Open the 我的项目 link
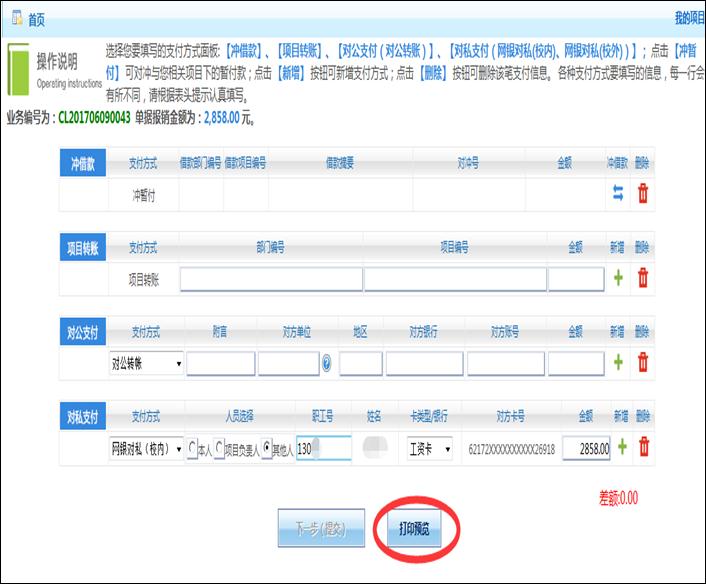 tap(690, 18)
